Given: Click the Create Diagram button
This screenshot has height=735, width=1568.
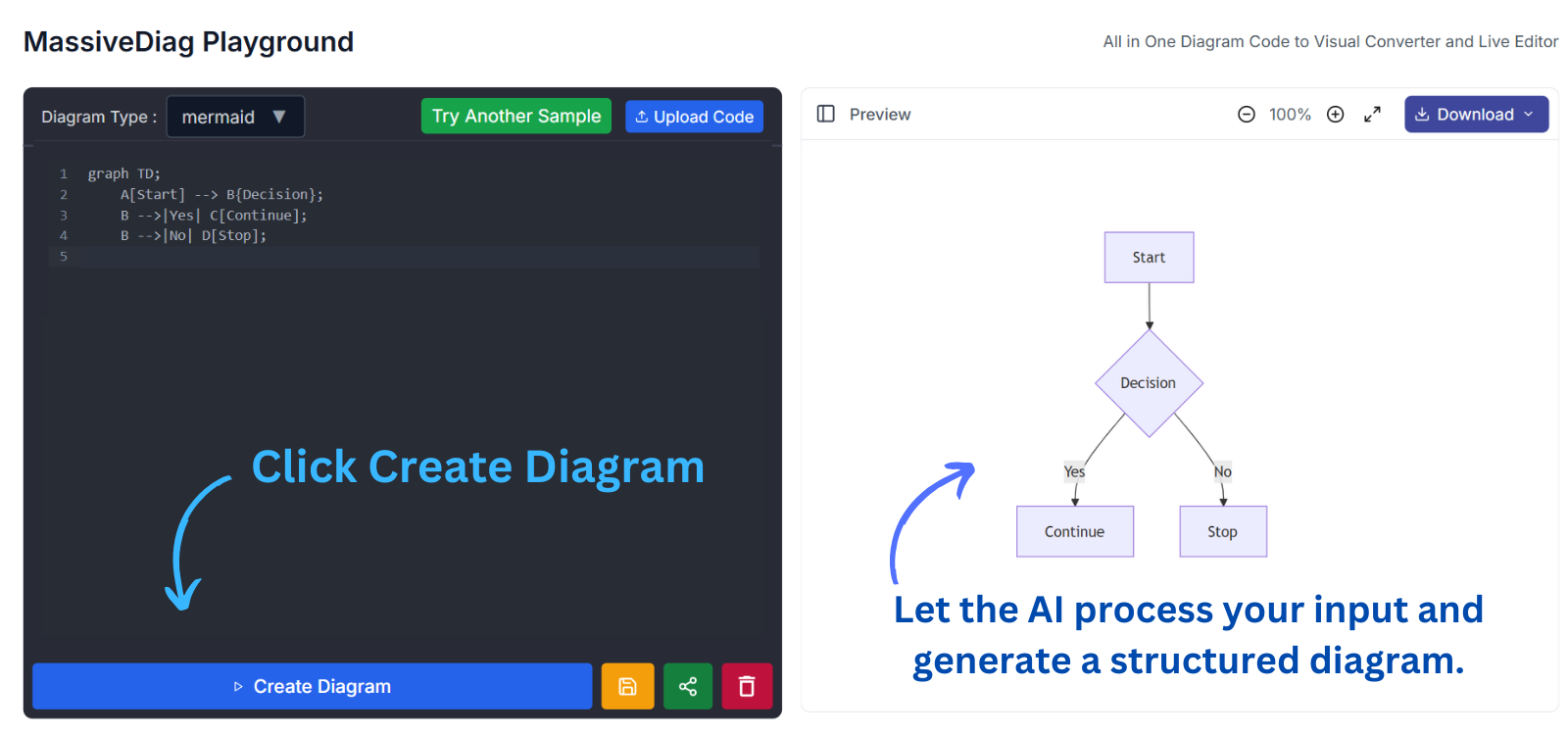Looking at the screenshot, I should [x=312, y=686].
